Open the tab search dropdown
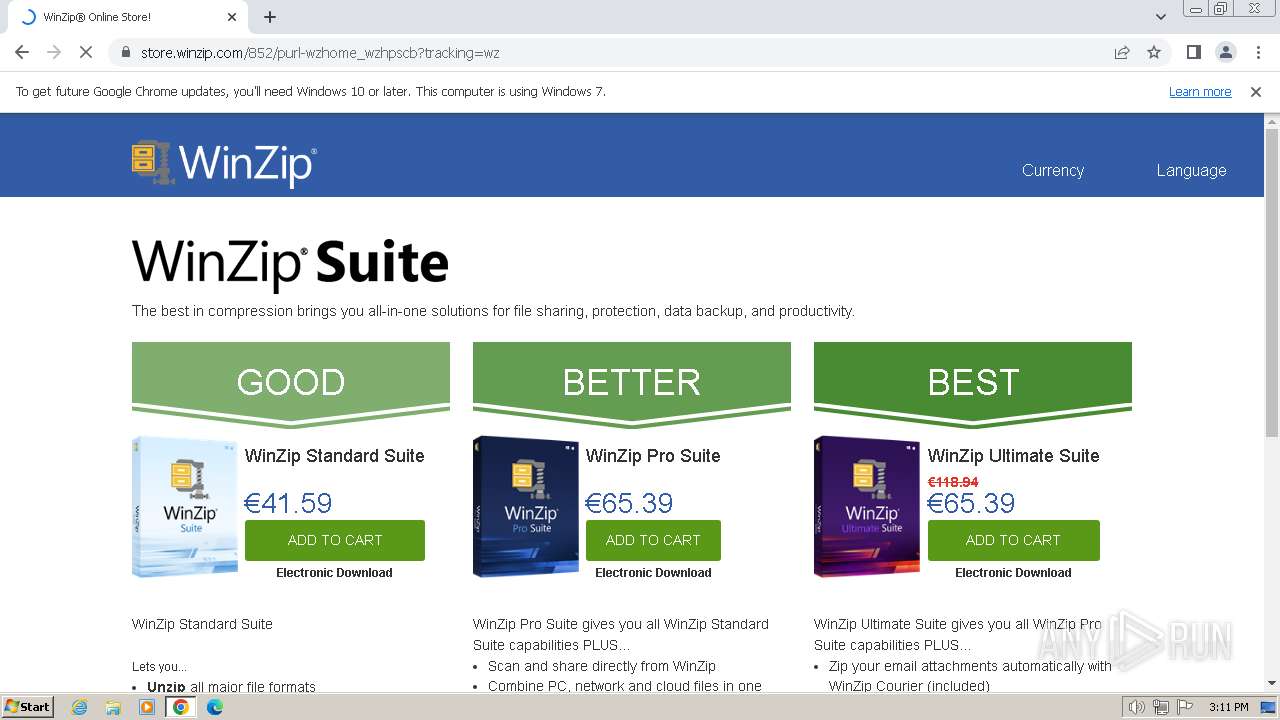 (1161, 17)
